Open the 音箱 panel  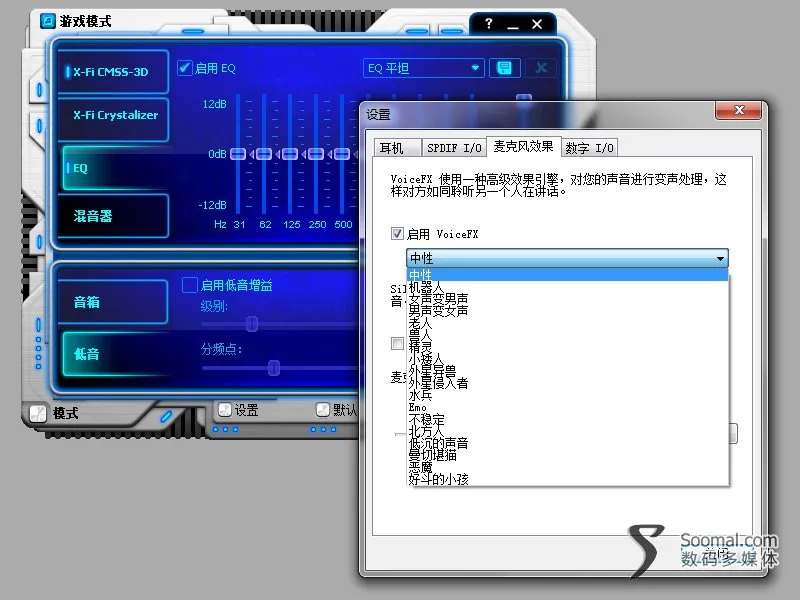click(x=113, y=302)
